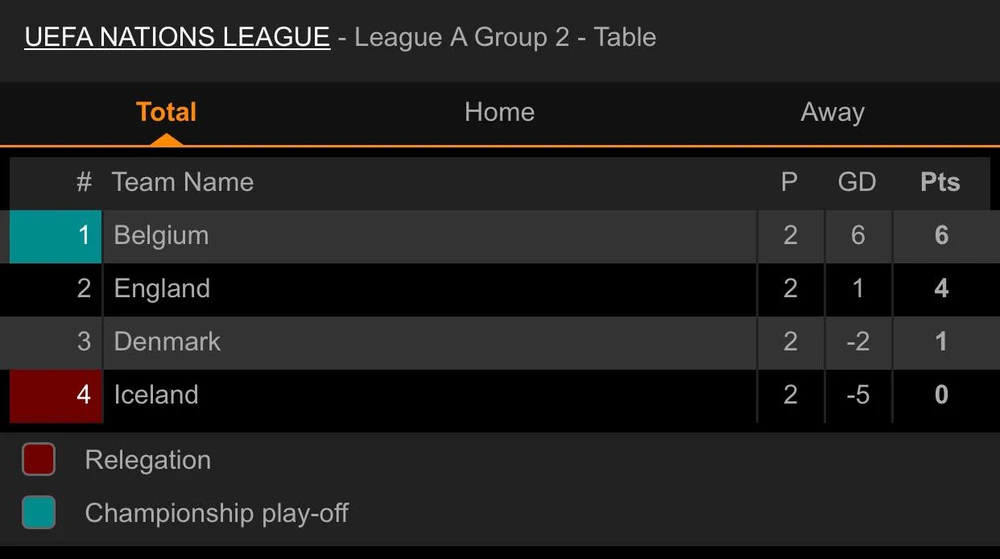Click Iceland's goal difference -5
The width and height of the screenshot is (1000, 559).
857,394
